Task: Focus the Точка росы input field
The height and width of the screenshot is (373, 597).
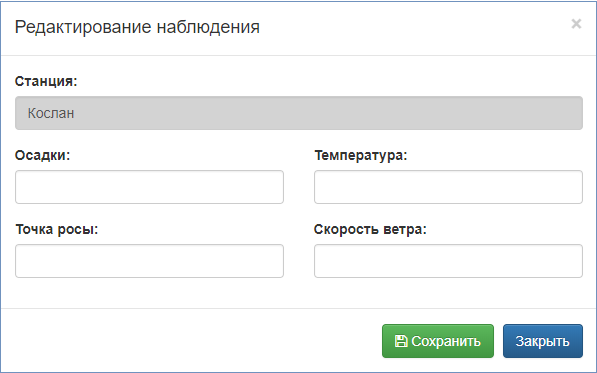Action: click(149, 261)
